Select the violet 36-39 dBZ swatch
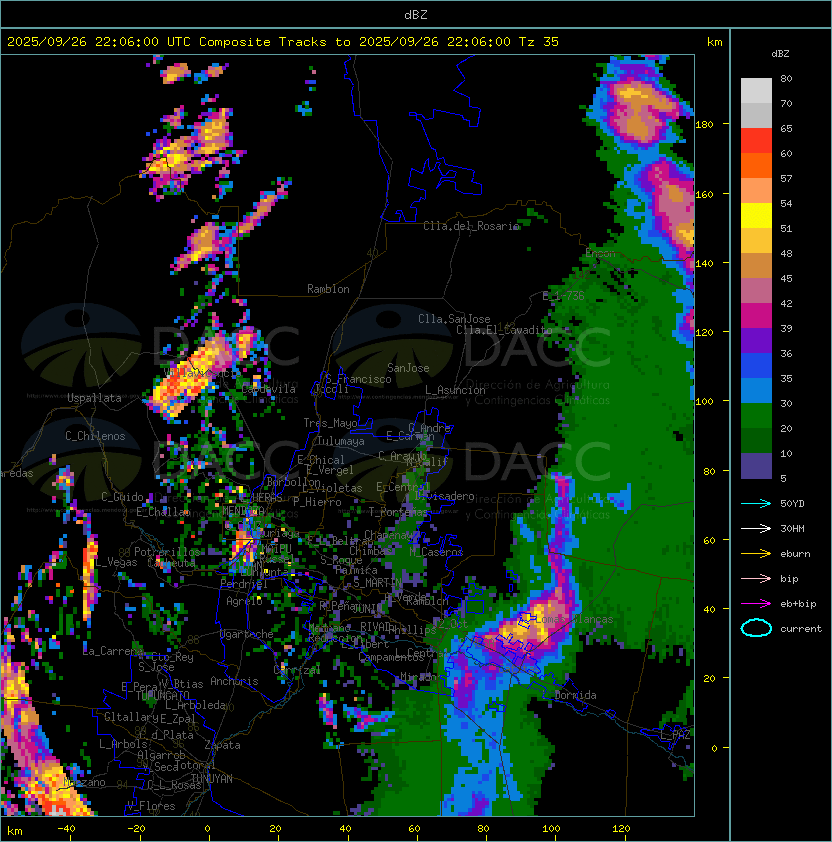 (756, 340)
